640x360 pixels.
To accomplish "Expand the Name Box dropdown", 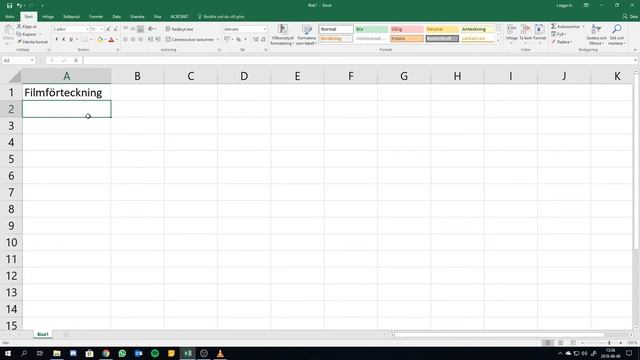I will coord(32,60).
